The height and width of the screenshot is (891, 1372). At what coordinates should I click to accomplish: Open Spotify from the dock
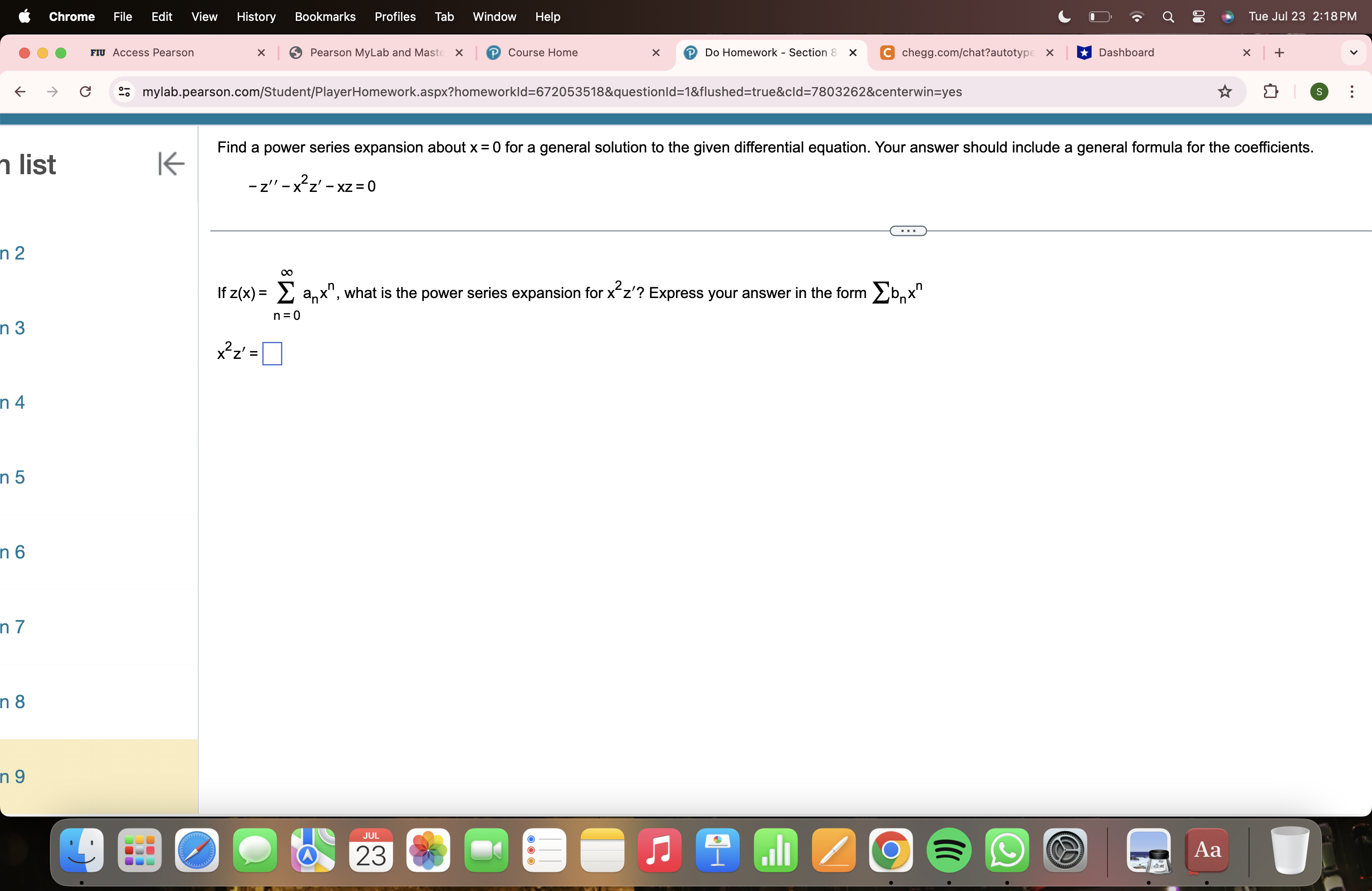(x=949, y=851)
